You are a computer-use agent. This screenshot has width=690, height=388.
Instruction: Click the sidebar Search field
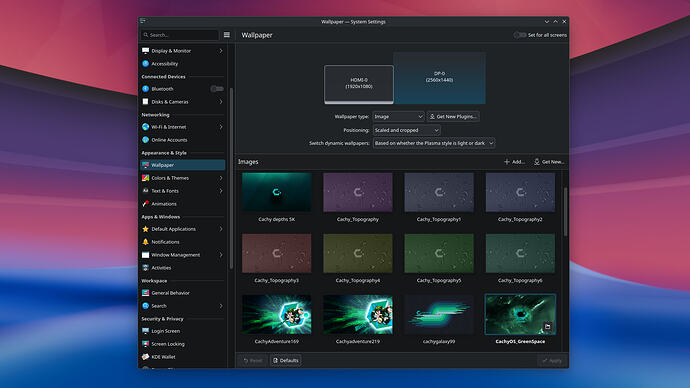pos(180,35)
